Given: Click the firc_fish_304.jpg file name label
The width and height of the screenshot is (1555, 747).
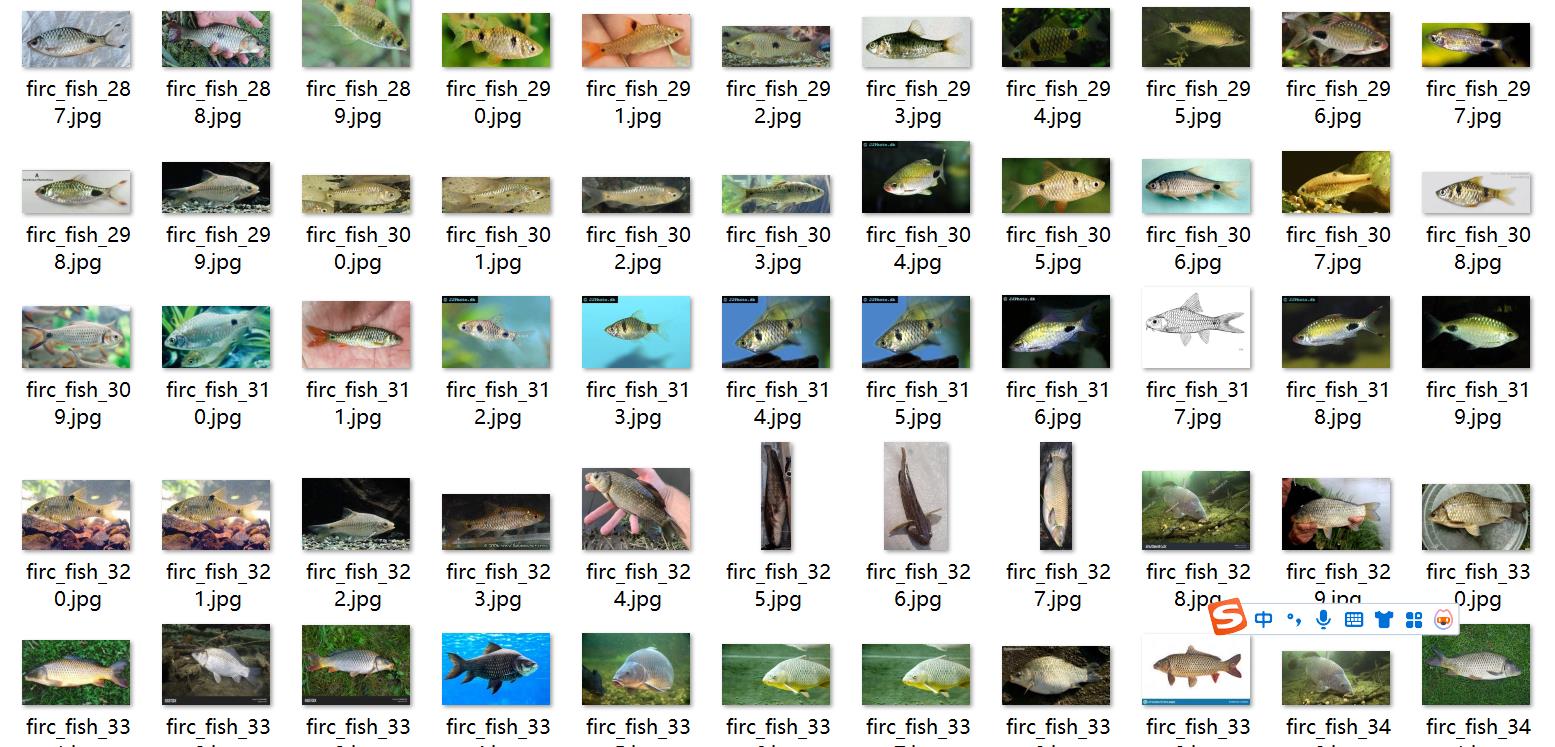Looking at the screenshot, I should (x=918, y=249).
